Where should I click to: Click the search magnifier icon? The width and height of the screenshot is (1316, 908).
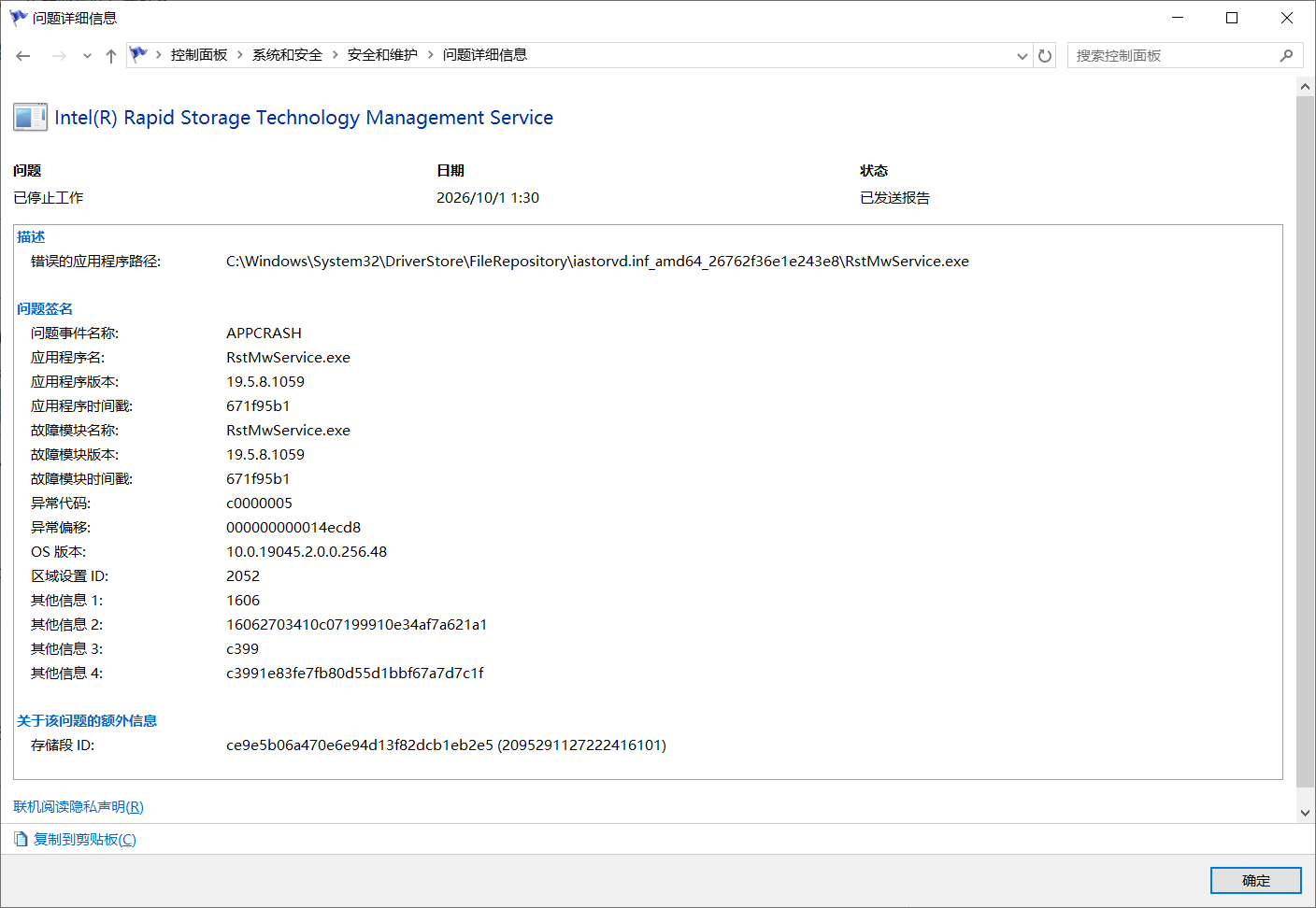[1286, 56]
